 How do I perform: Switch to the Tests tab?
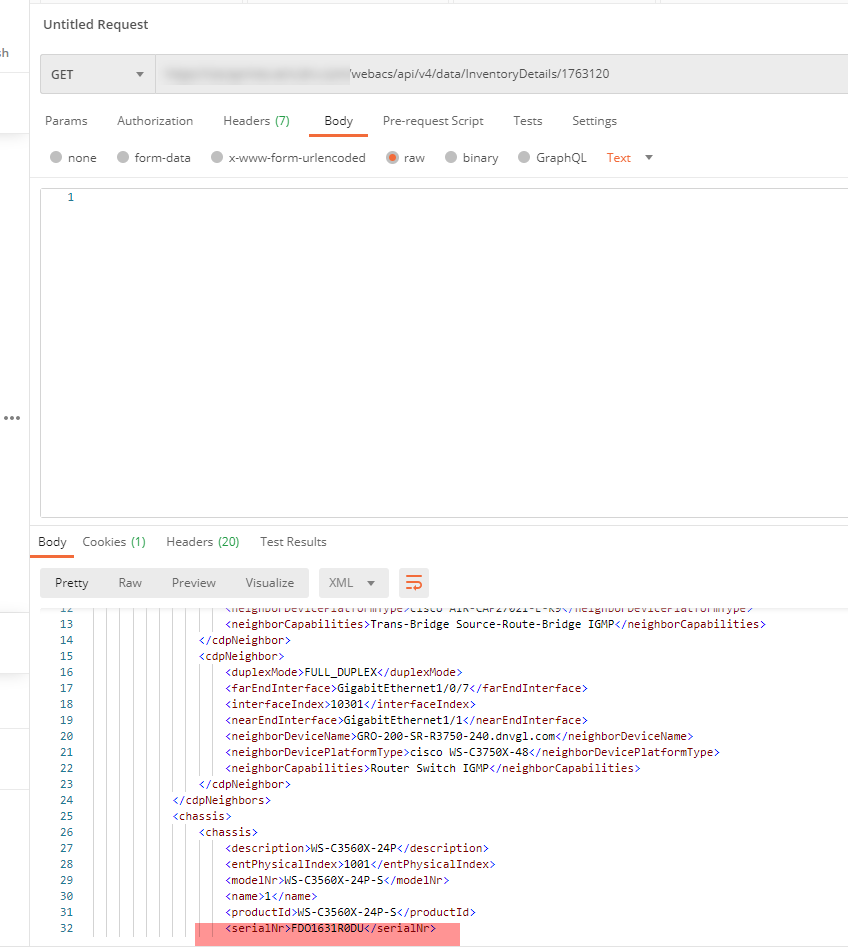pyautogui.click(x=527, y=120)
